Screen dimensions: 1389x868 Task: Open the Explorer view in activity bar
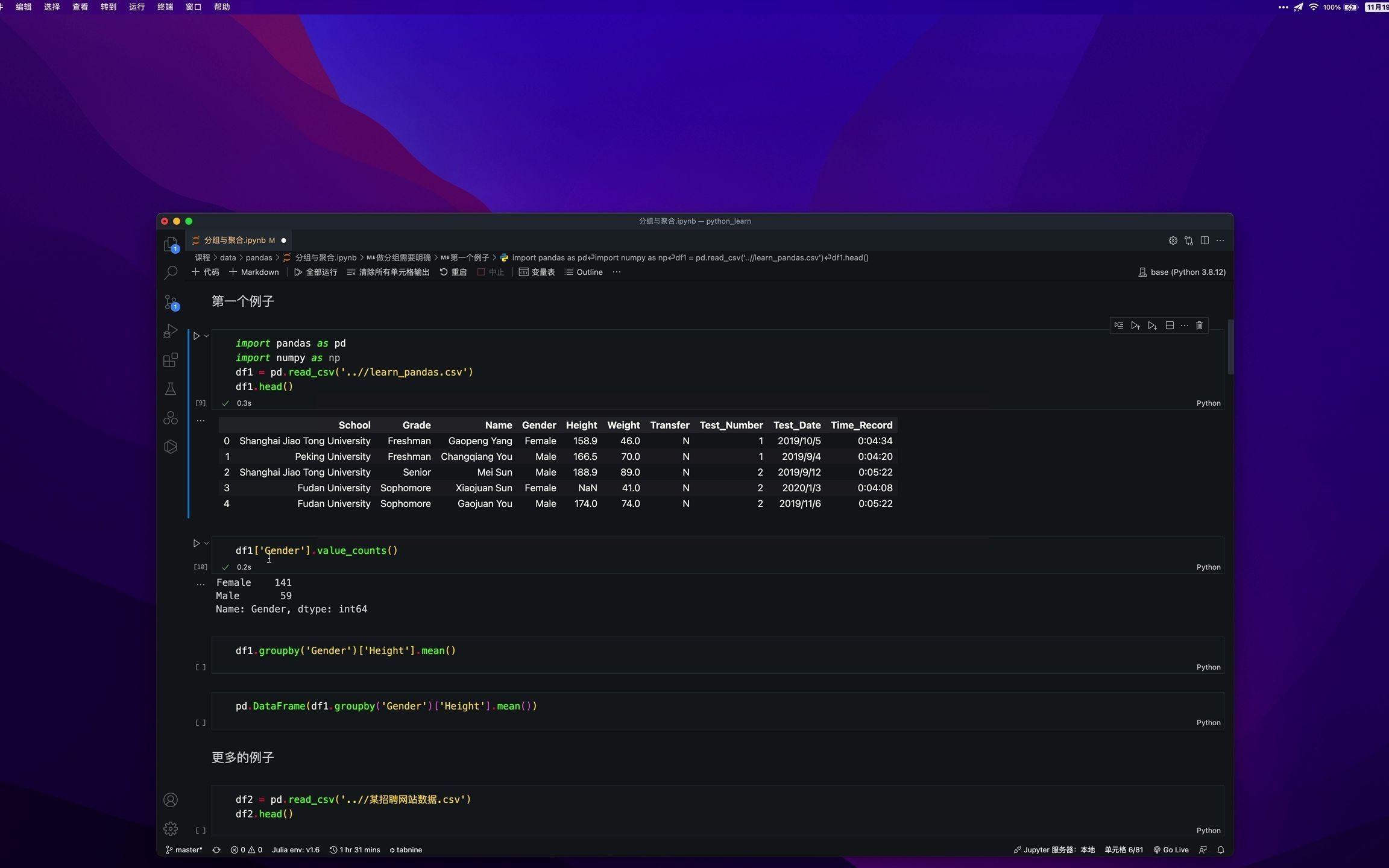[171, 244]
